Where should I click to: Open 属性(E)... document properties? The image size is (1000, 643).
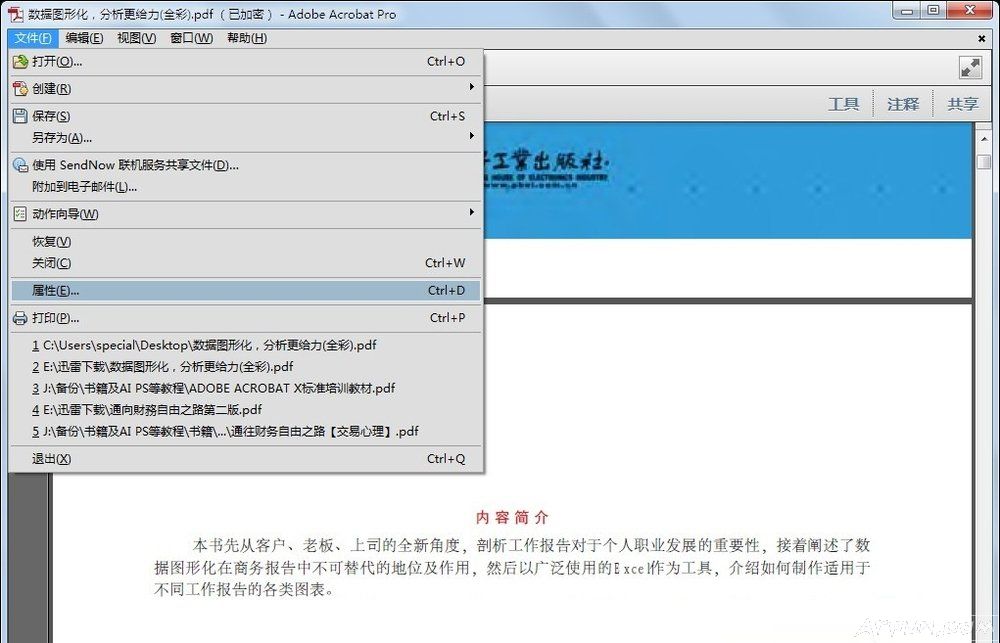[246, 290]
